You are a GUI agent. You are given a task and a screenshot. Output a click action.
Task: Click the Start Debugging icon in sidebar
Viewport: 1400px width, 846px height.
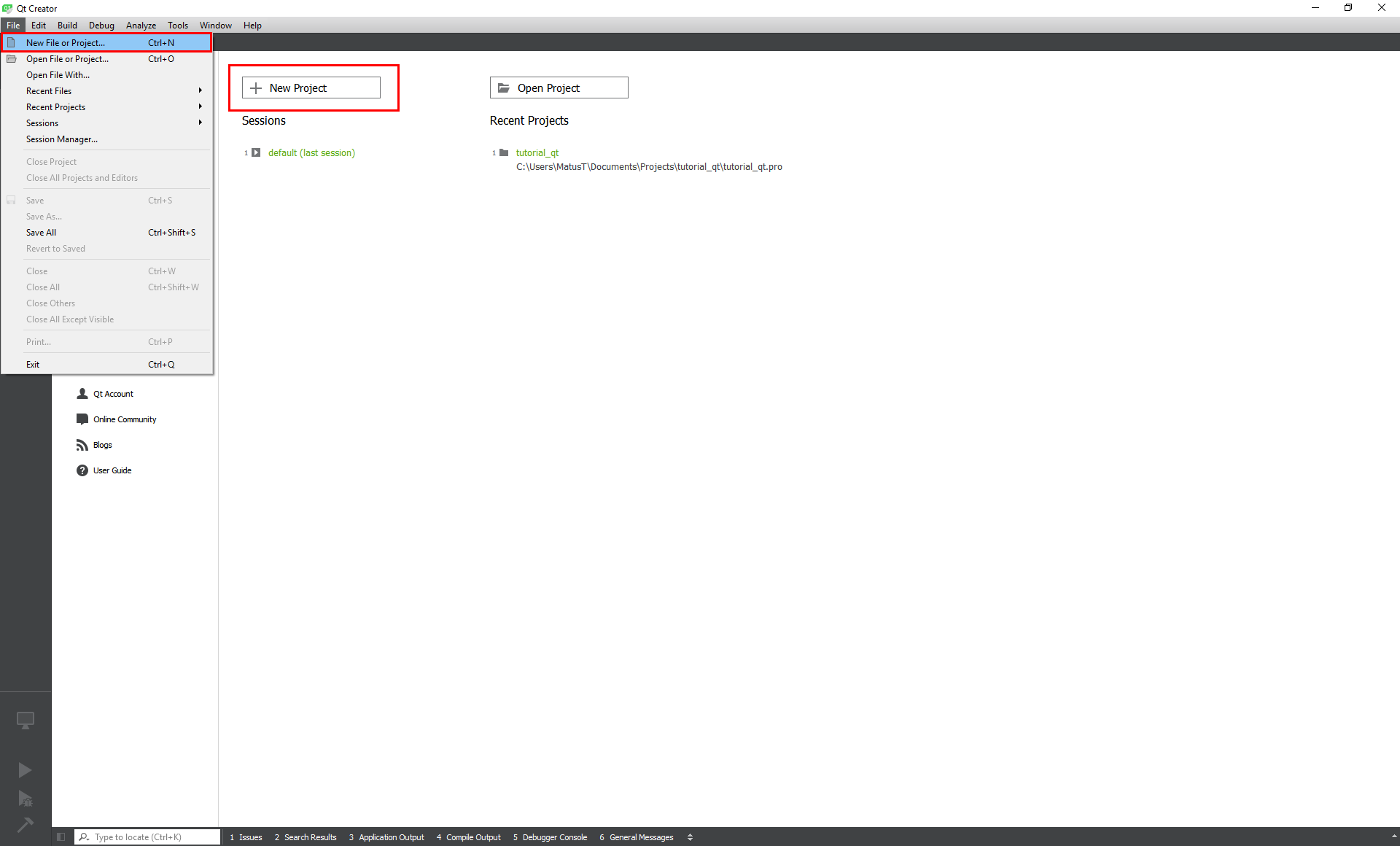[x=25, y=799]
